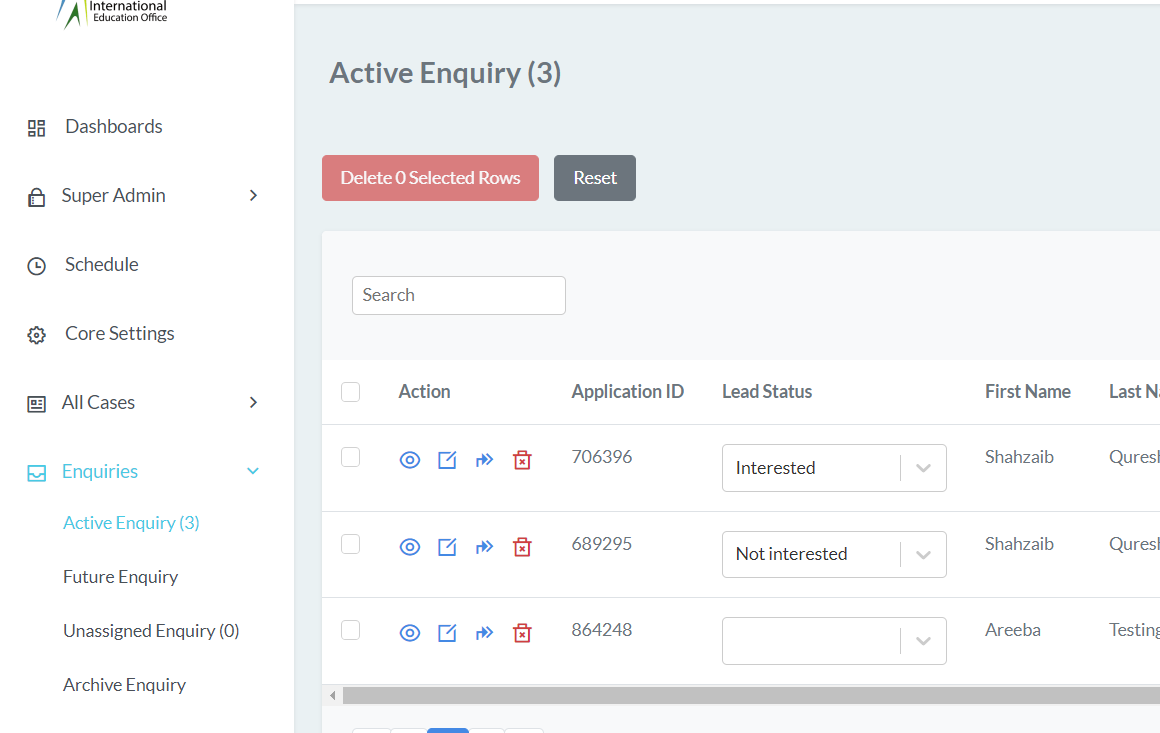Click the delete icon for application 864248
The height and width of the screenshot is (733, 1160).
coord(522,633)
